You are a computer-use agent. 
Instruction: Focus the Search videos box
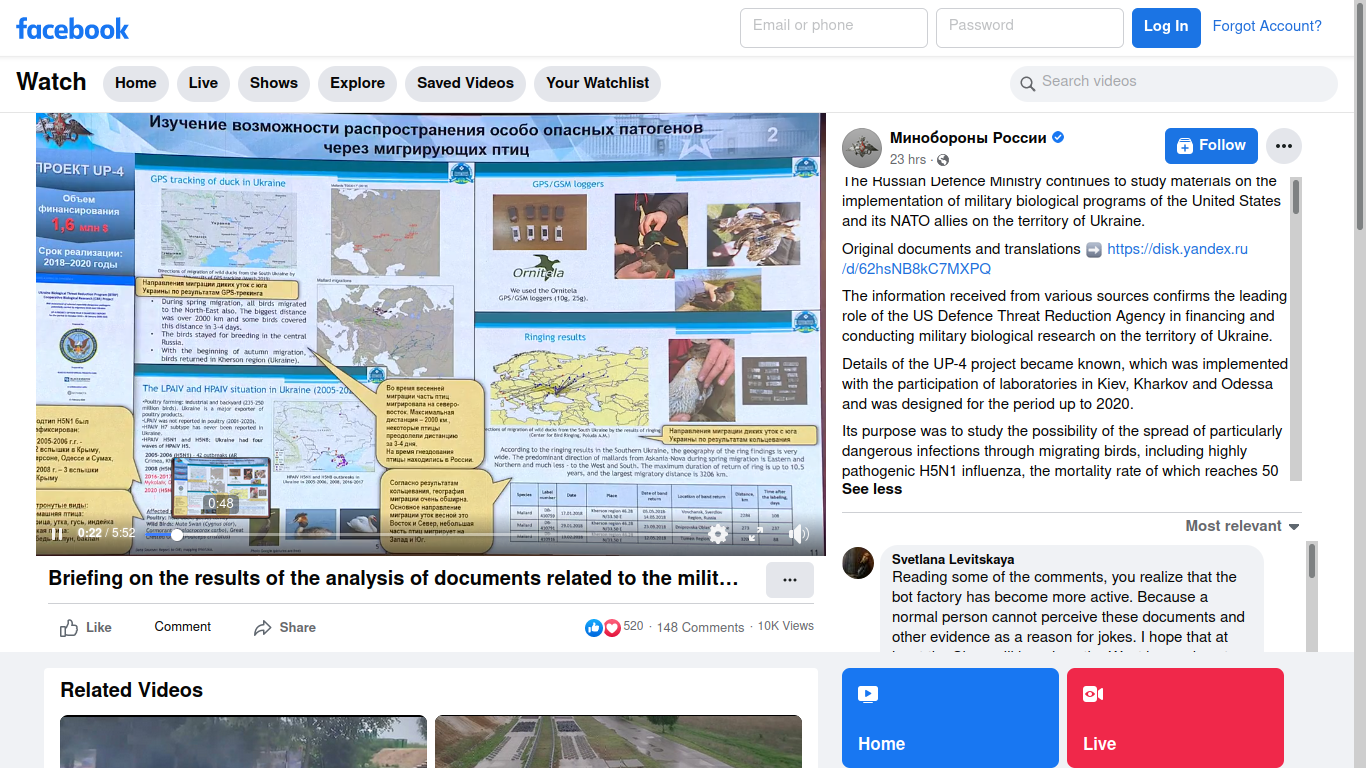[1174, 83]
